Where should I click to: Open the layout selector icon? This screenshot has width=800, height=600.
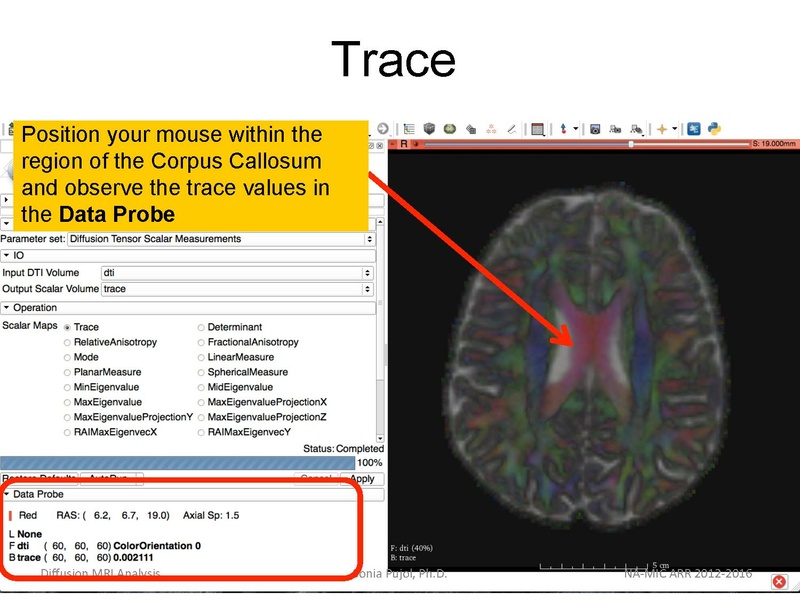[x=538, y=129]
